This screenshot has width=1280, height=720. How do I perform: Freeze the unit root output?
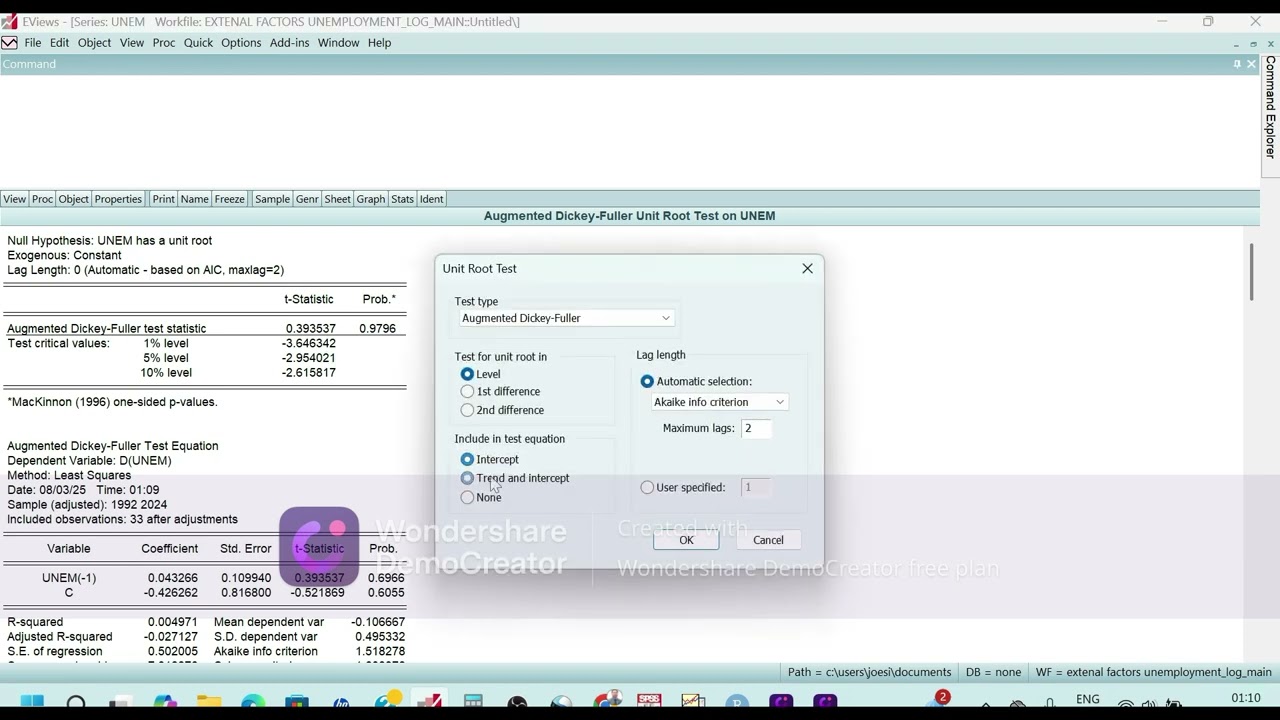(229, 199)
